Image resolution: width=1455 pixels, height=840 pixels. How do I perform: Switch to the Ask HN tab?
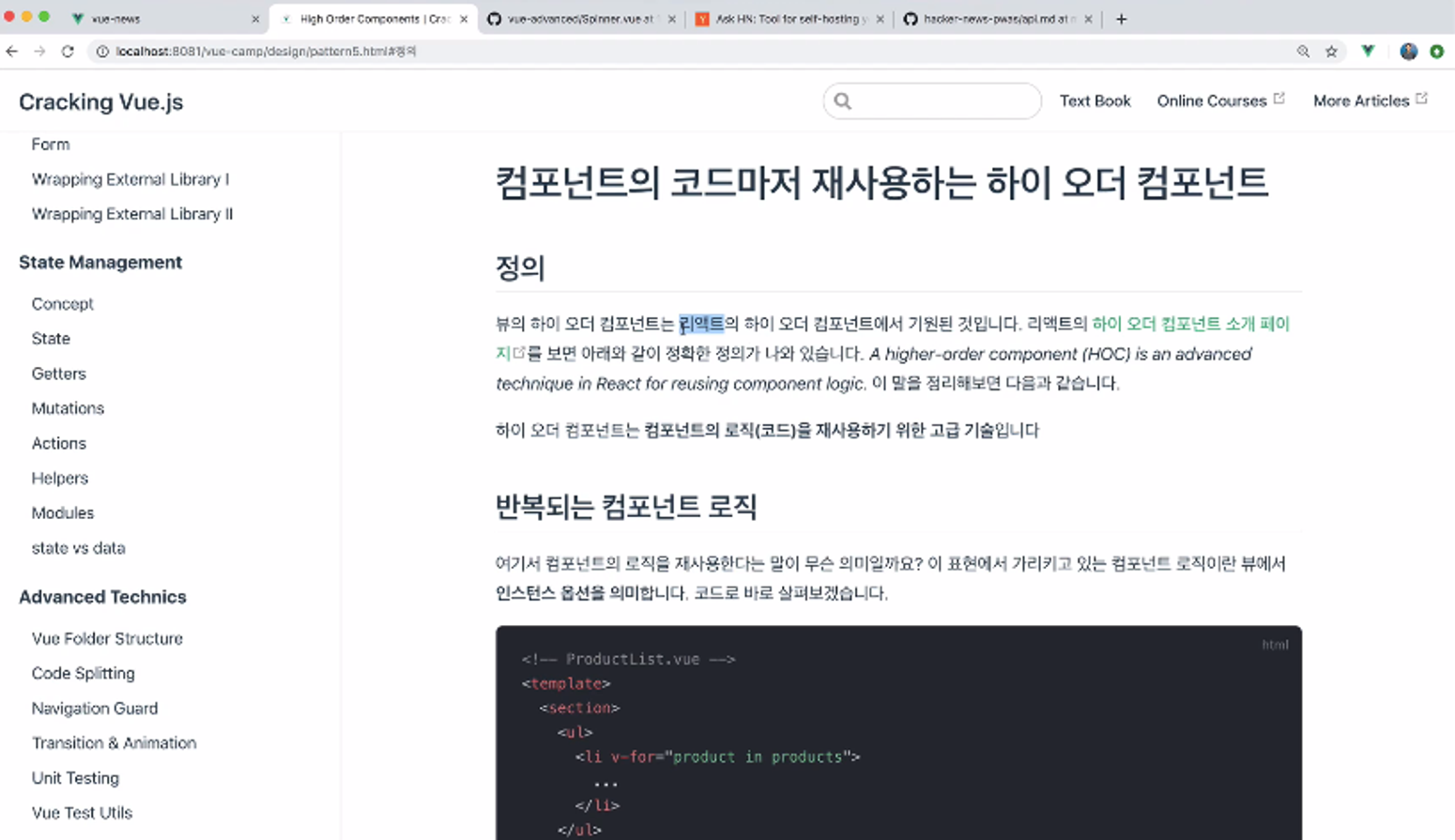789,19
